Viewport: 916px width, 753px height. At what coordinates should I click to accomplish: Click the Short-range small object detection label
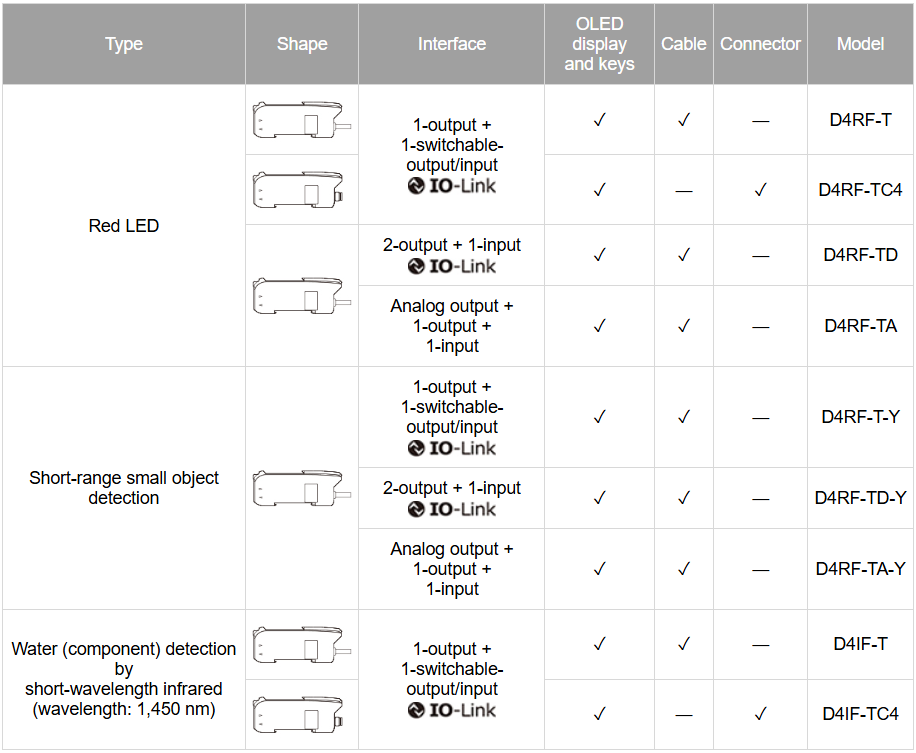tap(124, 488)
